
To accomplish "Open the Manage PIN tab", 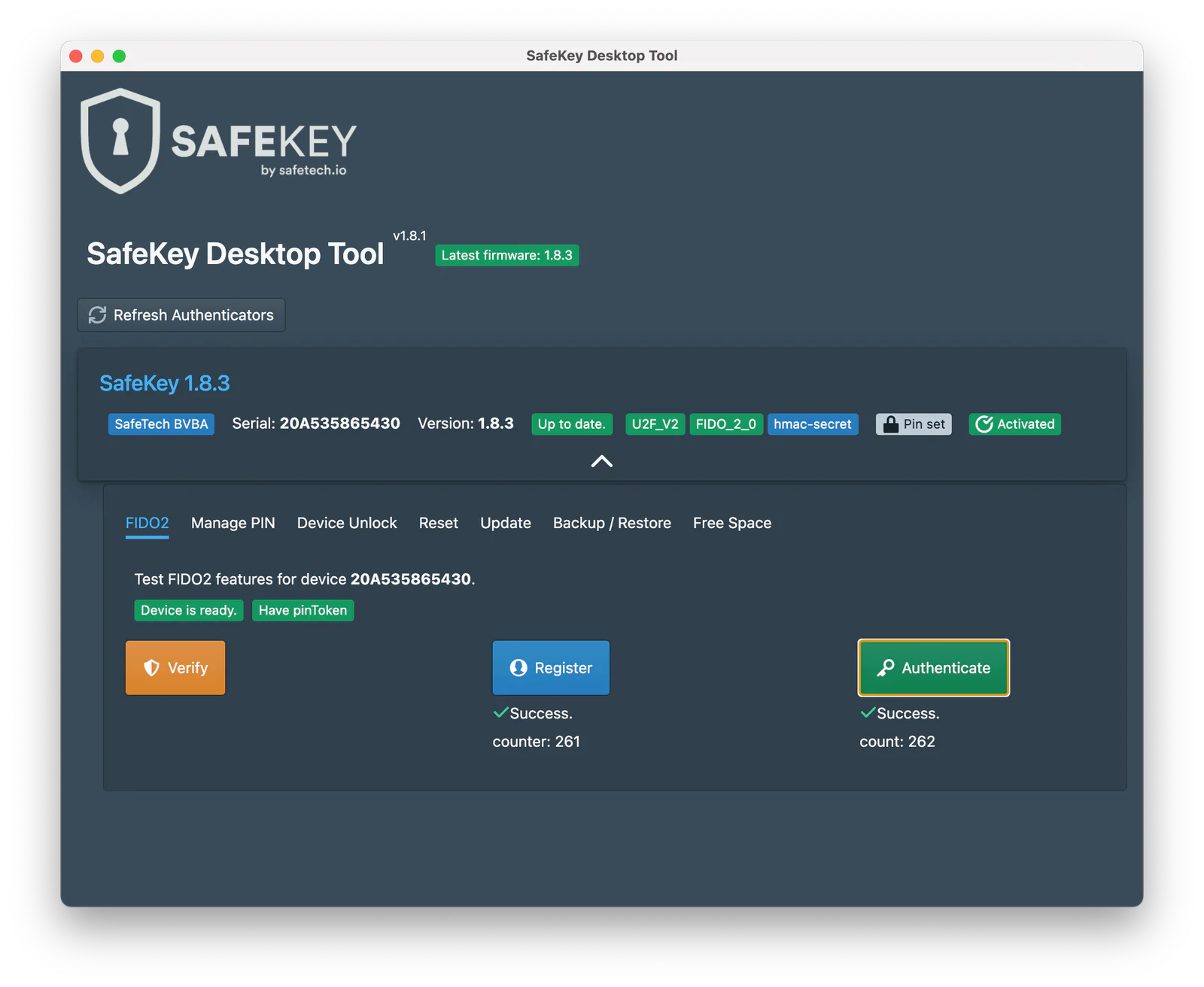I will pyautogui.click(x=233, y=523).
